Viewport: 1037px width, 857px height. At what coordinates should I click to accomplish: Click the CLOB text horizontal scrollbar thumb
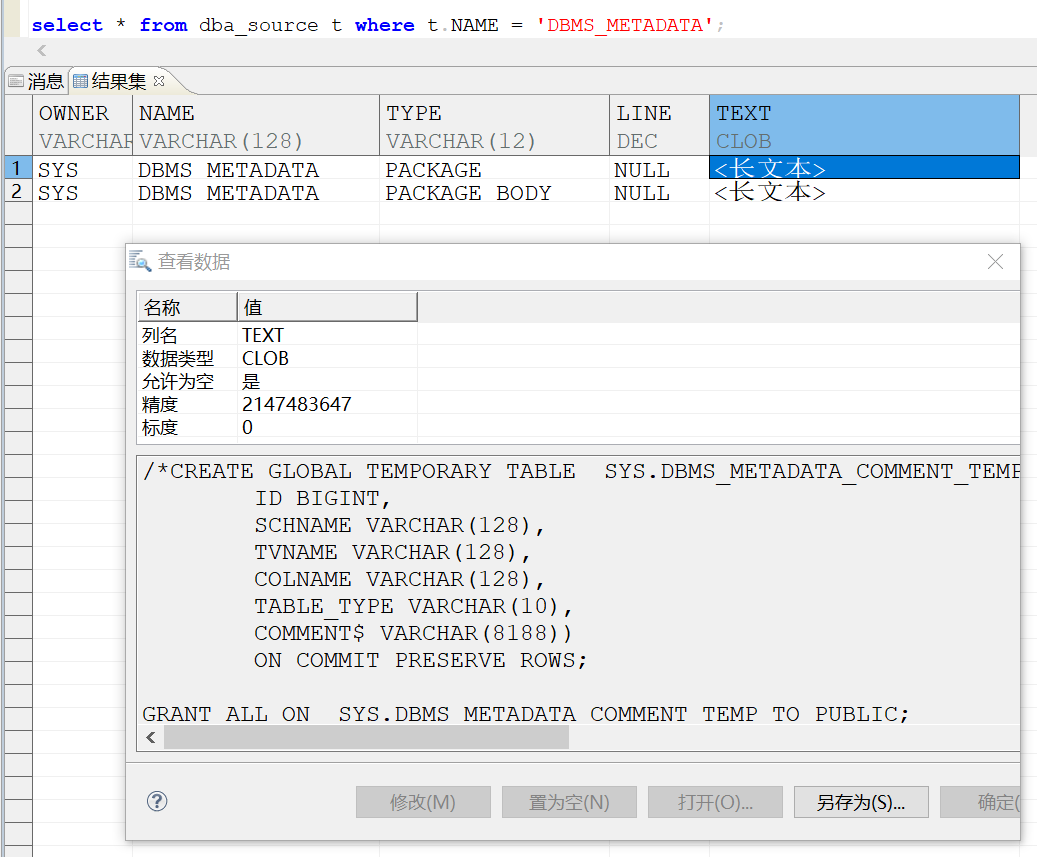366,738
